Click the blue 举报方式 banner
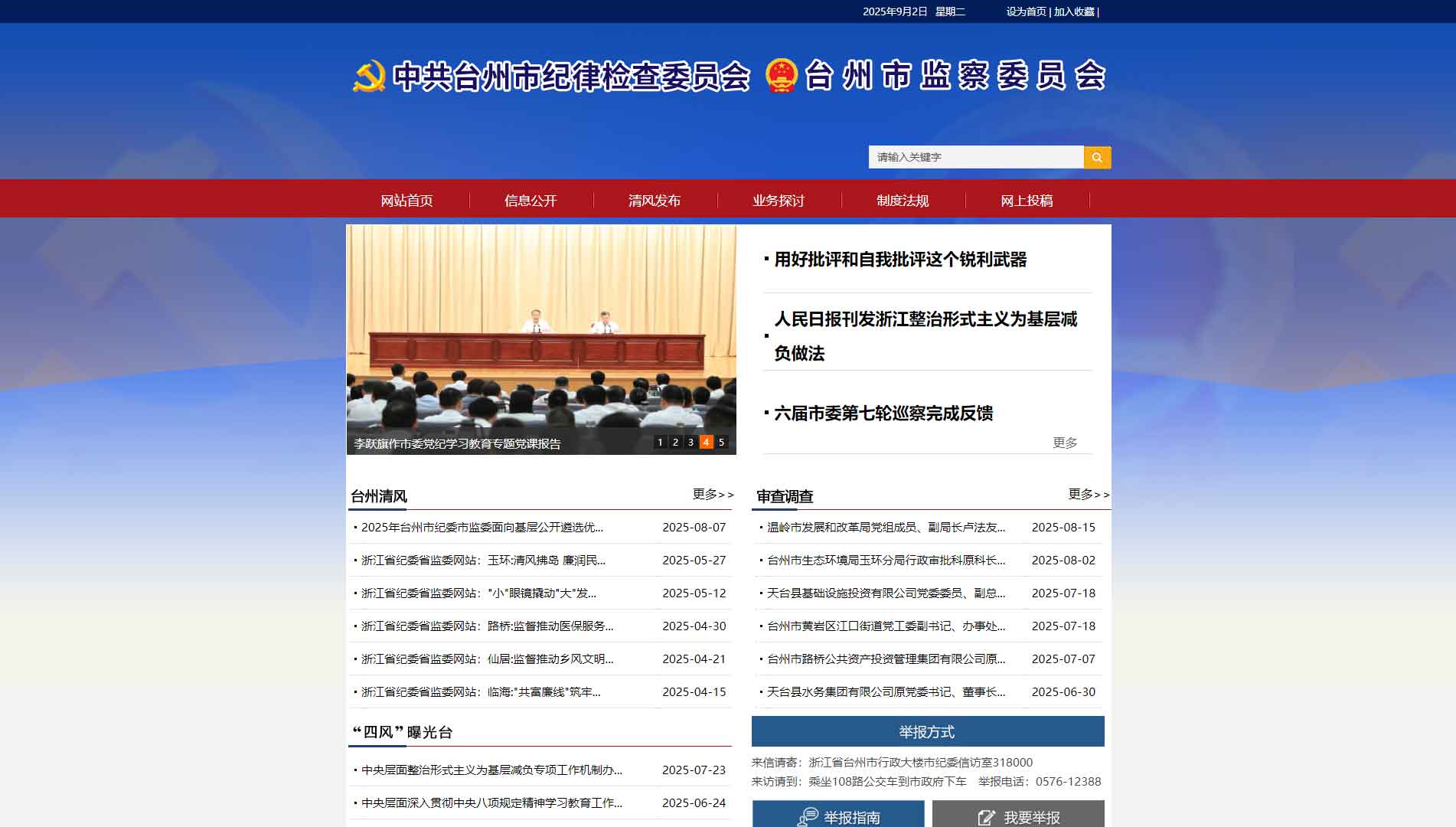1456x827 pixels. [928, 731]
